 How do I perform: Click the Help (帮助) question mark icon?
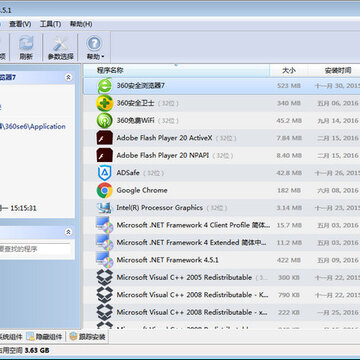tap(94, 43)
